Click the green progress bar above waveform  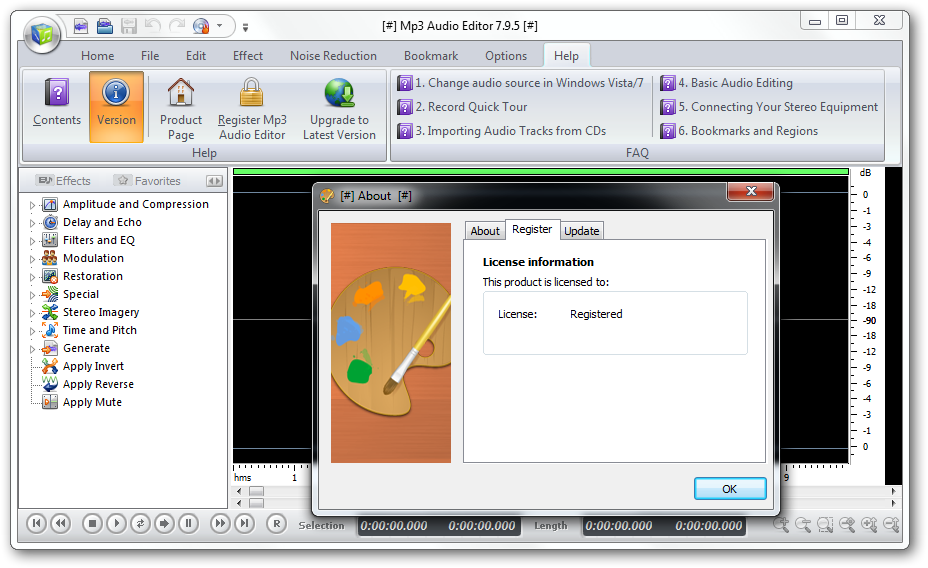pos(541,172)
